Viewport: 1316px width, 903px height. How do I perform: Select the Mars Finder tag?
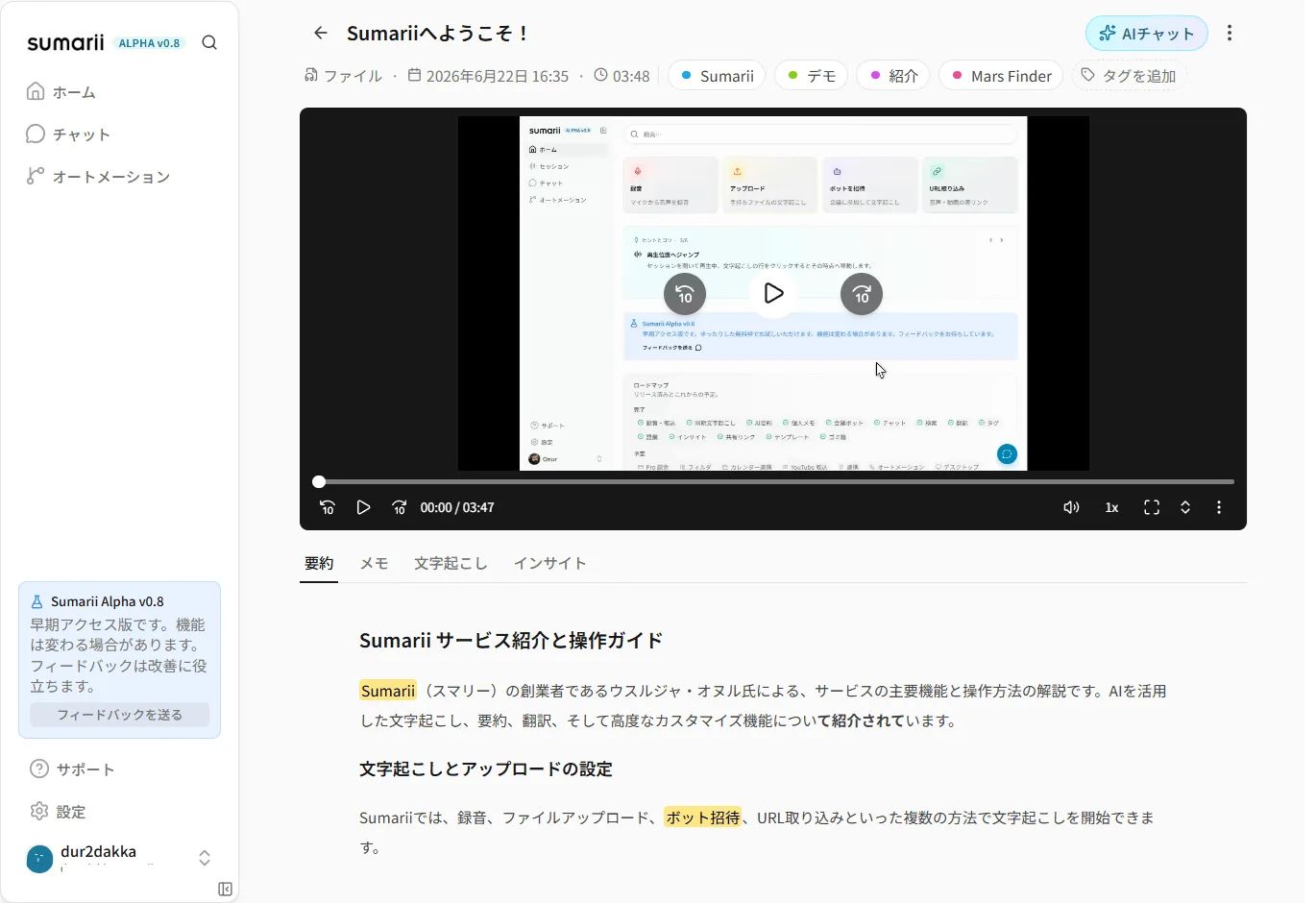(1001, 76)
